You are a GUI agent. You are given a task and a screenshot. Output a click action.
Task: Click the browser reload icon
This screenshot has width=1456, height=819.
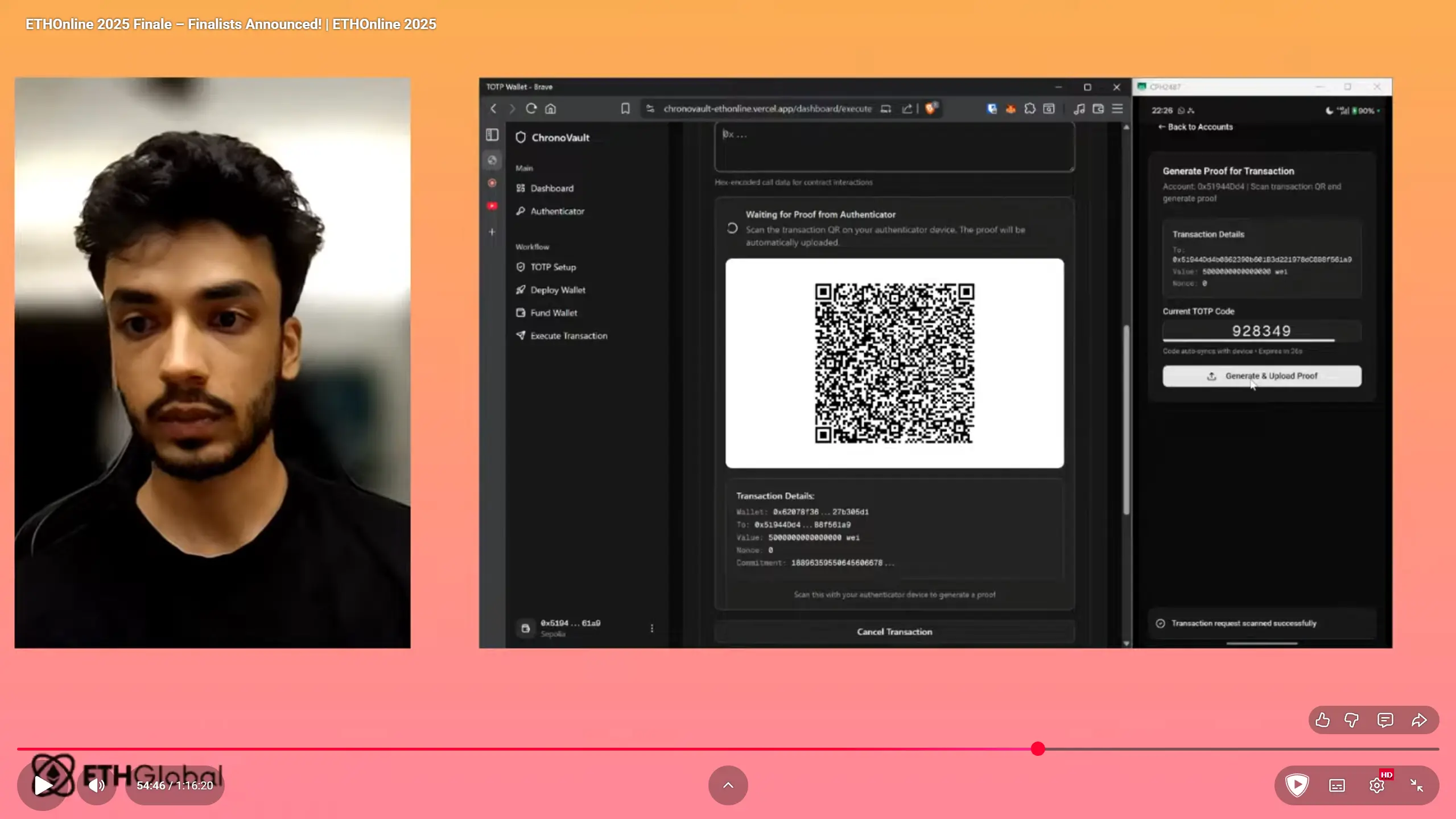(531, 109)
